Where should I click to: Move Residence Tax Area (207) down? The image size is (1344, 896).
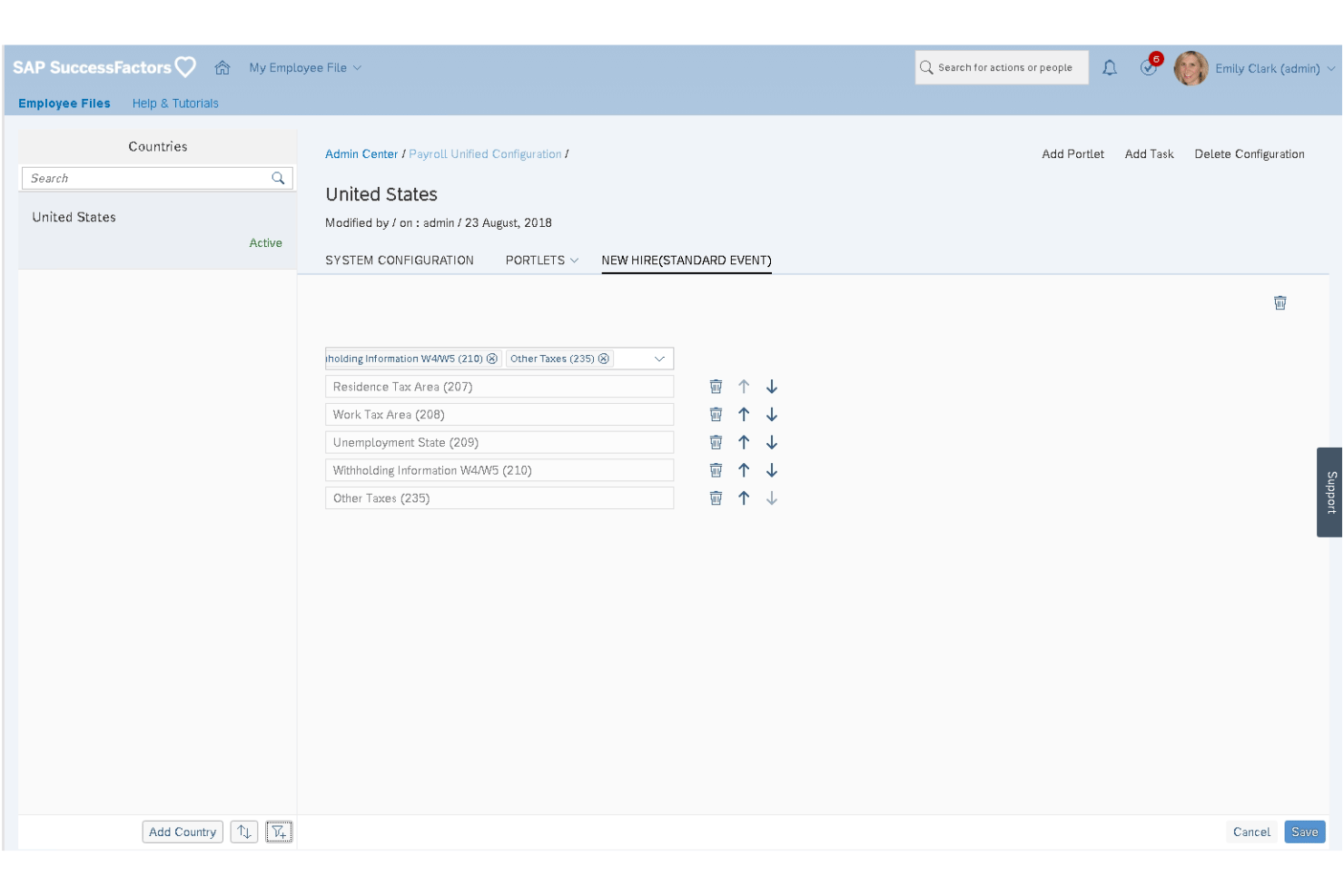pyautogui.click(x=772, y=387)
